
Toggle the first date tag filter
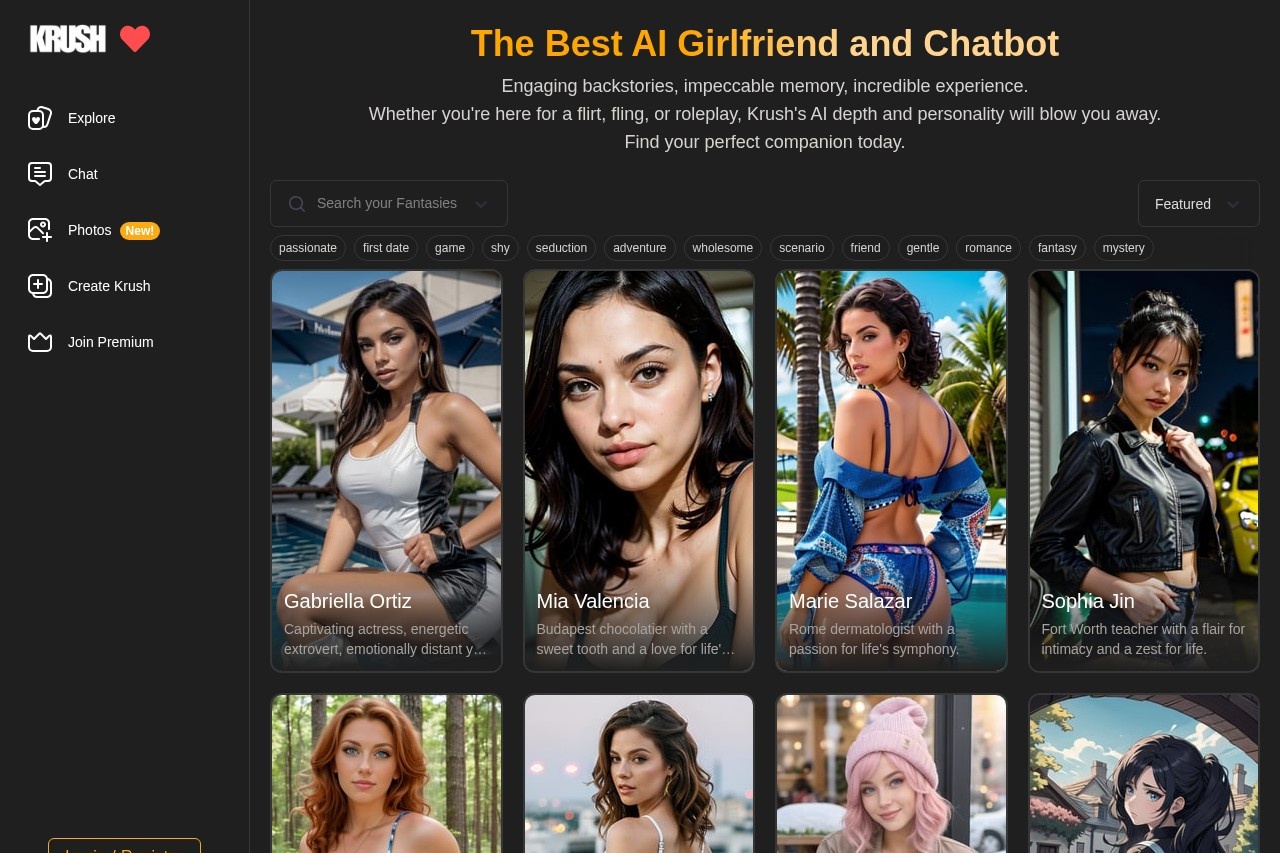(386, 248)
